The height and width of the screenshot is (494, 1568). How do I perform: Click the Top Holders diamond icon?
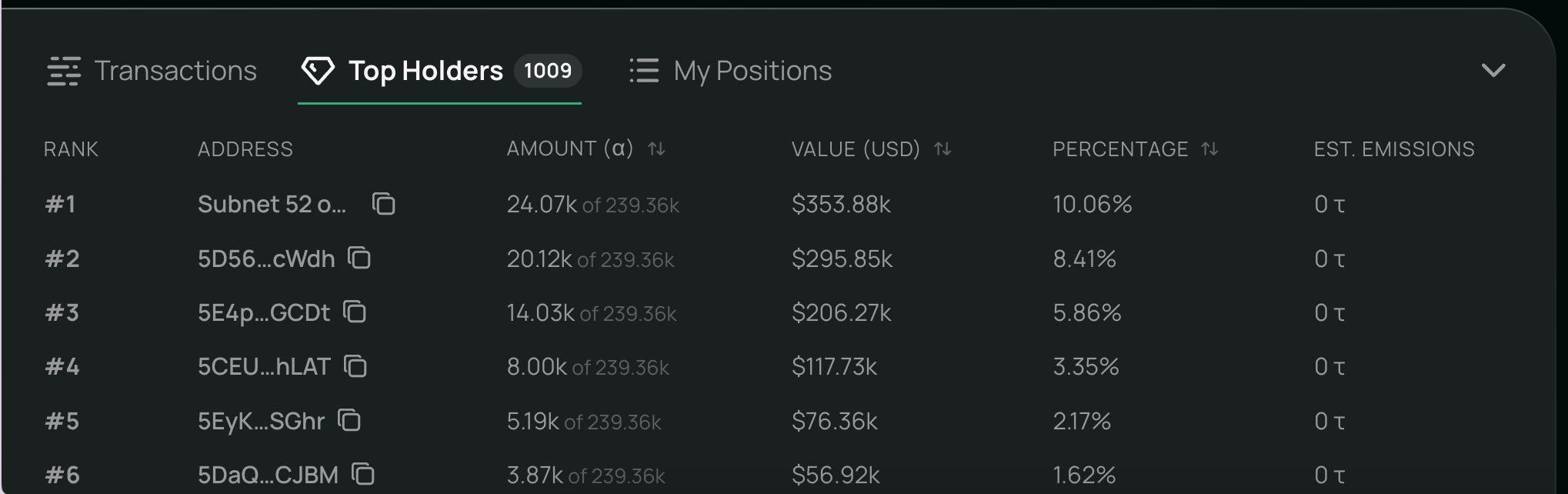317,71
